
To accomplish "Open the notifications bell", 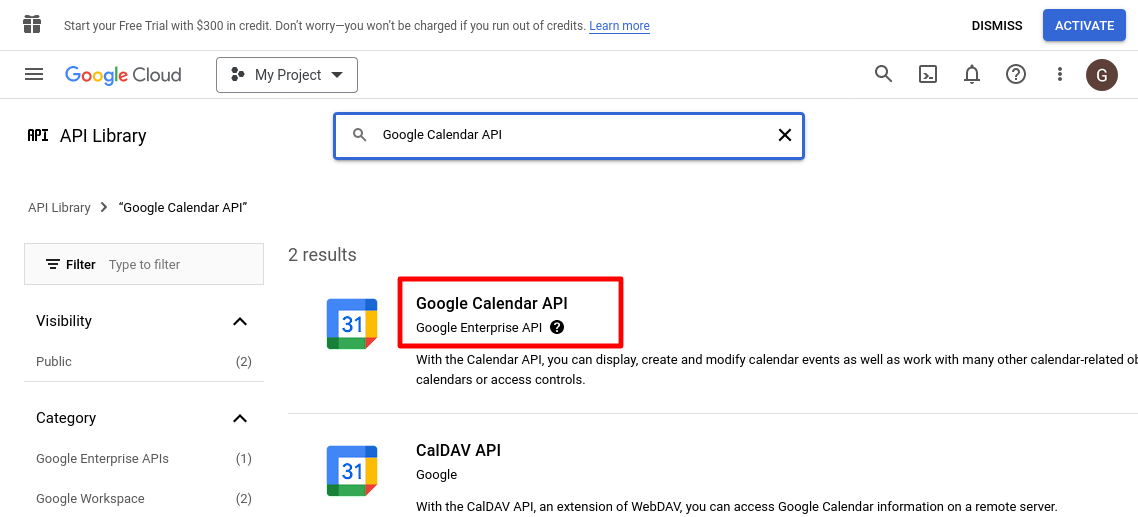I will pyautogui.click(x=972, y=74).
